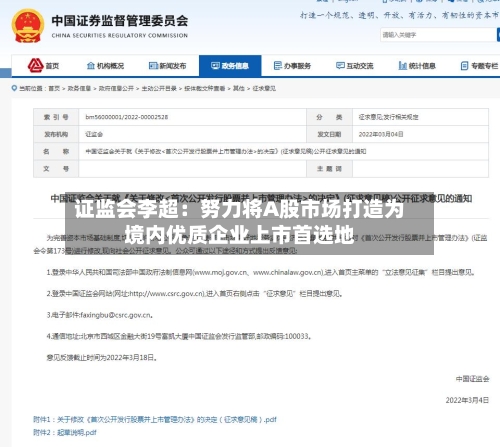Click the 统计信息 chart icon
The image size is (500, 447).
pyautogui.click(x=403, y=66)
